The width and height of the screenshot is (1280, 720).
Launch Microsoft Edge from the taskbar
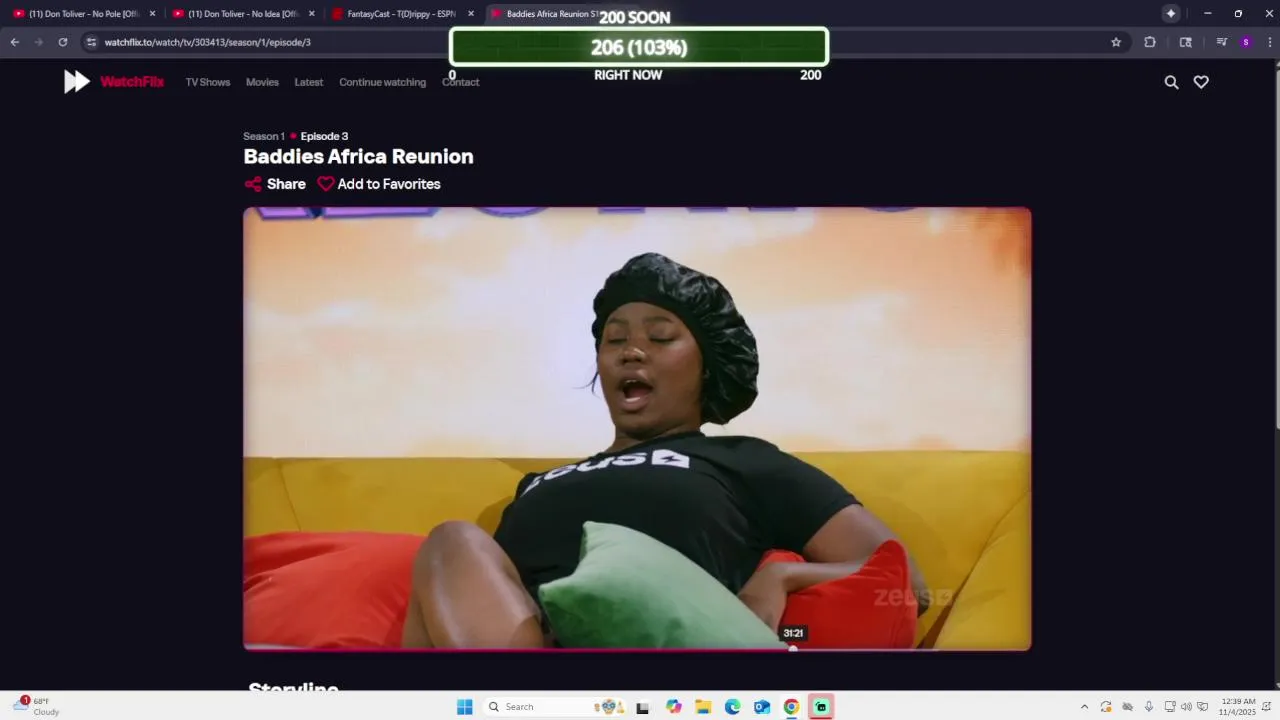tap(732, 707)
